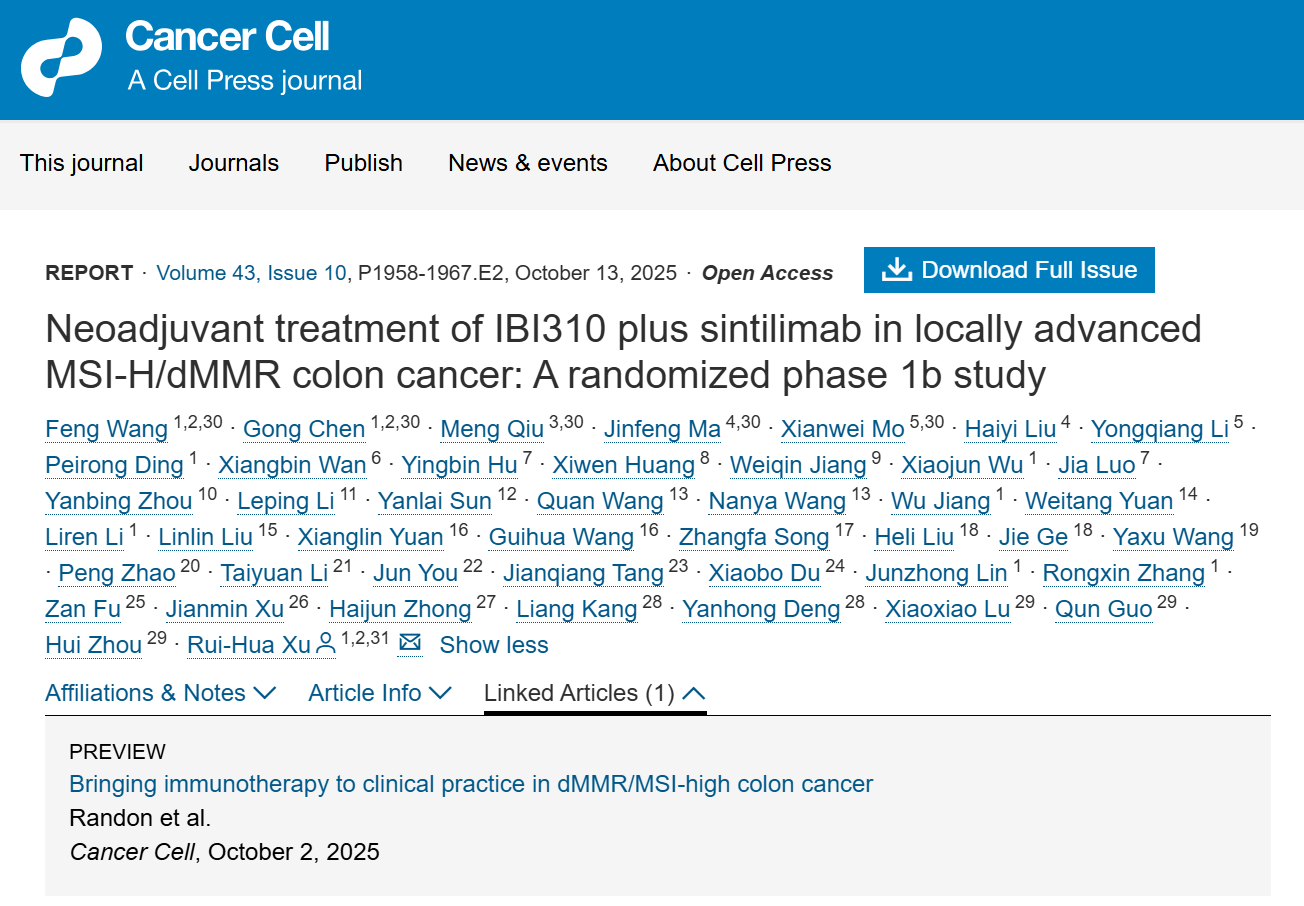Open the Volume 43, Issue 10 link
Viewport: 1304px width, 906px height.
point(252,273)
